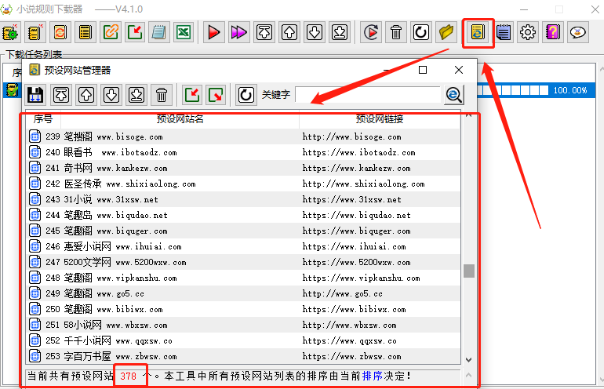This screenshot has width=604, height=389.
Task: Select row 251 58小说网 www.wbxsw.com
Action: [x=243, y=325]
